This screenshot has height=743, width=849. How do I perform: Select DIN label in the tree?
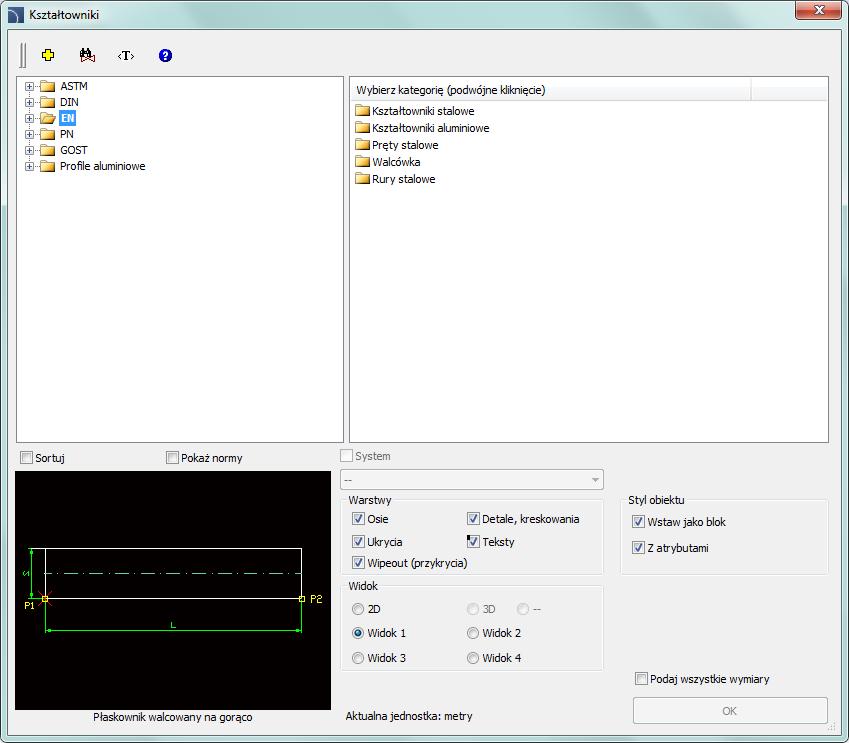(69, 102)
